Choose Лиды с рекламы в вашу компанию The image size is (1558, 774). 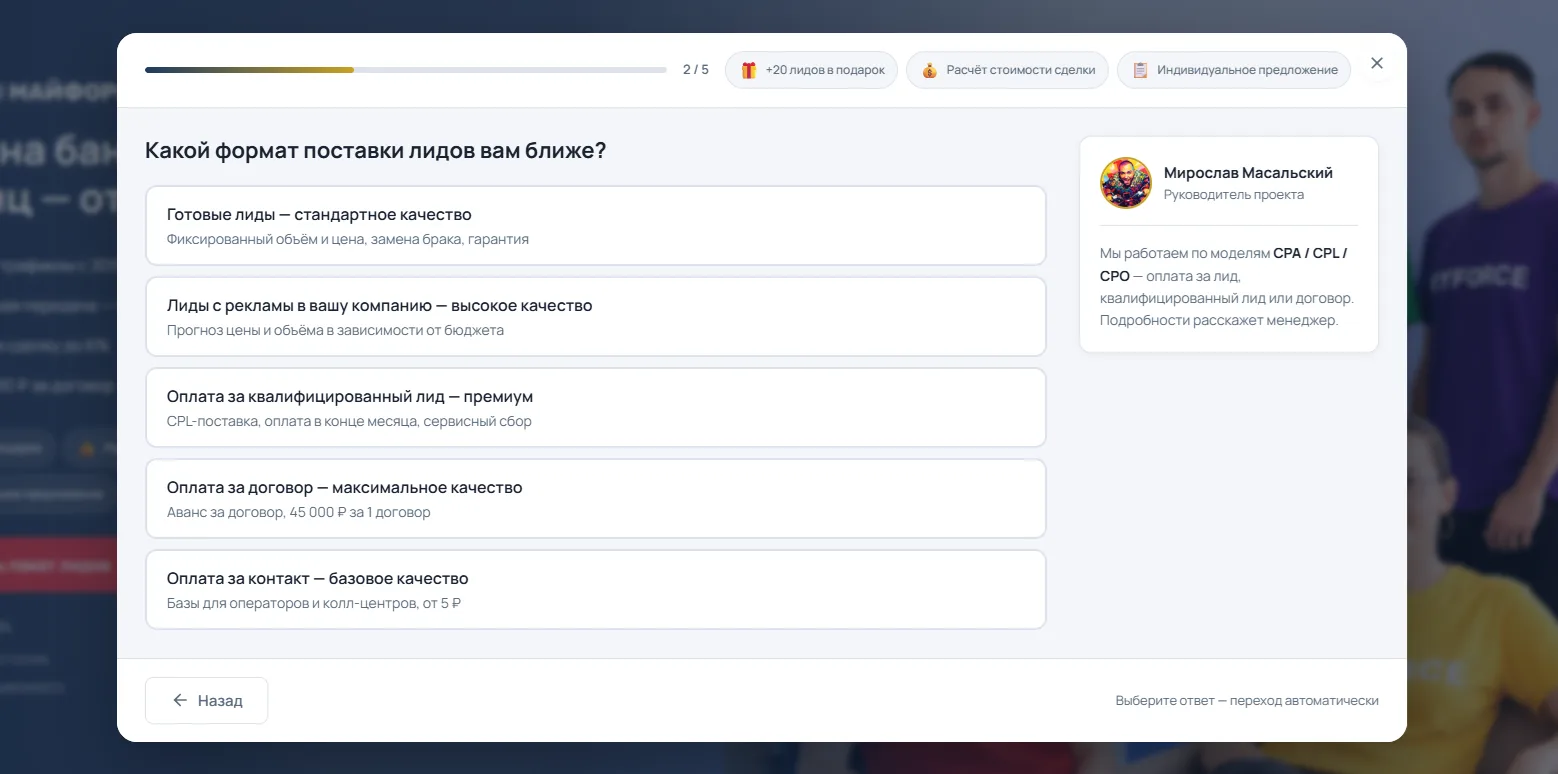[x=596, y=316]
